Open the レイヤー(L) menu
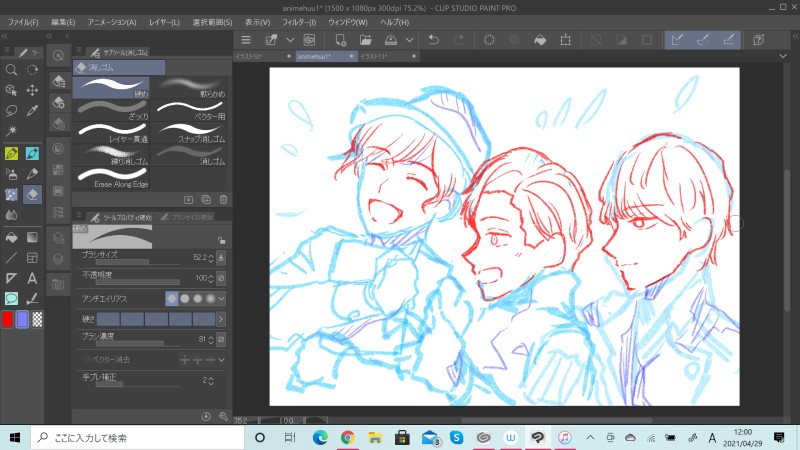 (x=164, y=22)
